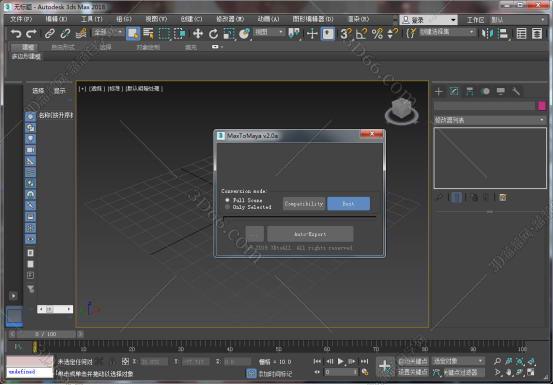Click the Play Animation button
This screenshot has width=553, height=385.
point(341,361)
